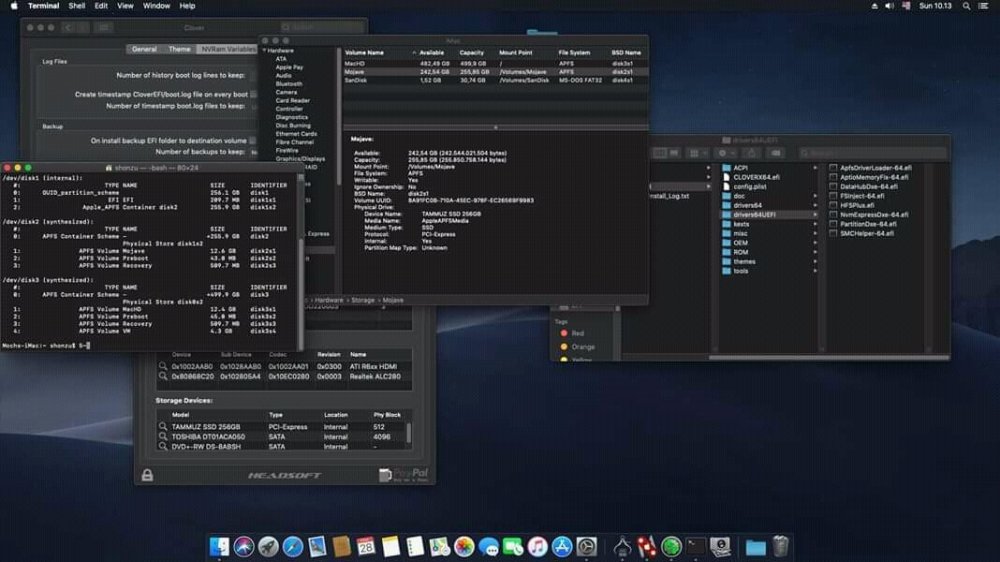Open Terminal icon in the Dock

pos(696,547)
